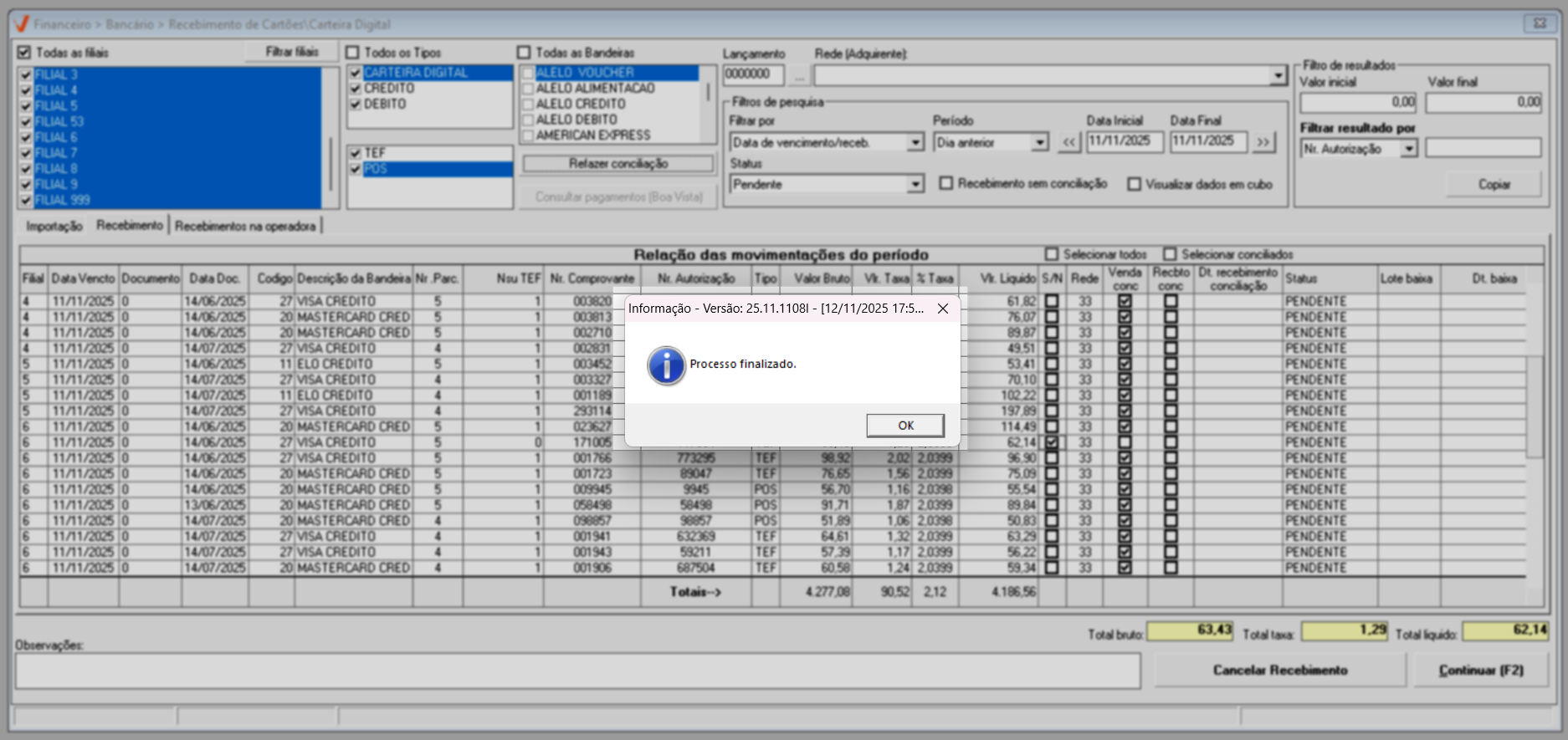Screen dimensions: 1568x740
Task: Click the ellipsis button beside Lançamento field
Action: pos(799,75)
